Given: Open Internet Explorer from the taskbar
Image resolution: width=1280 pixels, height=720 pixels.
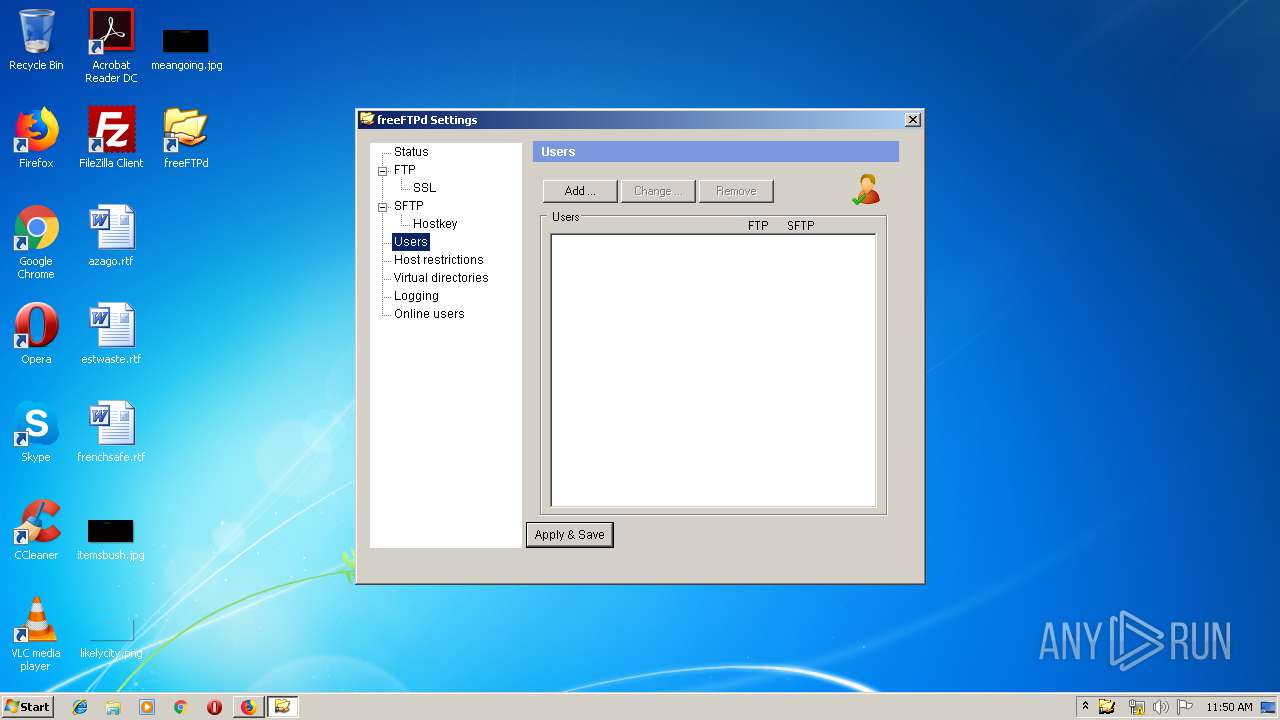Looking at the screenshot, I should (80, 707).
